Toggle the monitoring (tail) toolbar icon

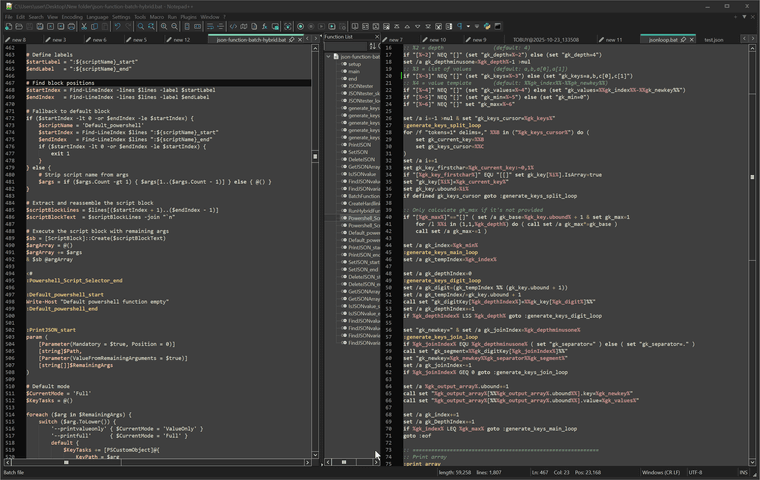[x=288, y=27]
